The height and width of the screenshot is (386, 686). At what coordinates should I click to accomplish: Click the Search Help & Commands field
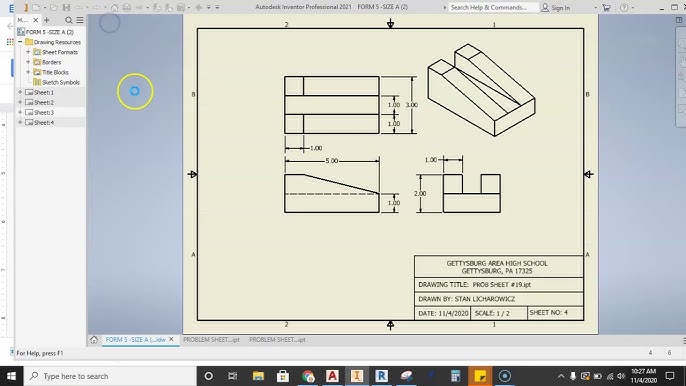point(494,7)
